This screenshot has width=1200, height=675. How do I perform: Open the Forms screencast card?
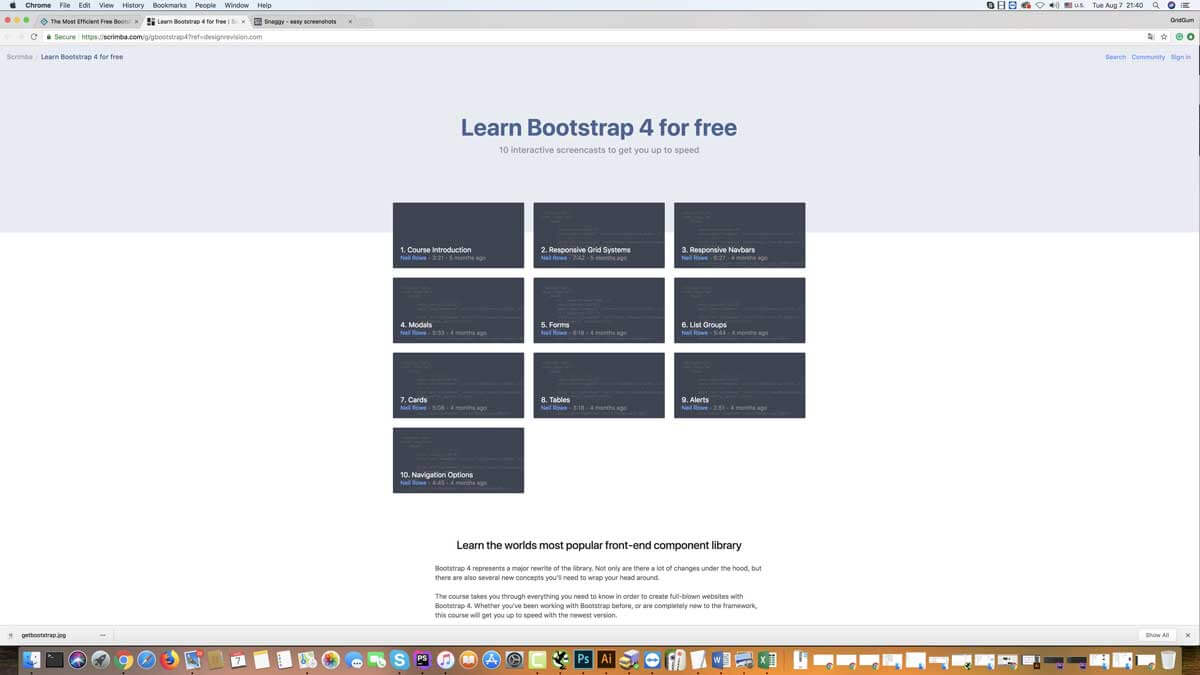pyautogui.click(x=599, y=310)
